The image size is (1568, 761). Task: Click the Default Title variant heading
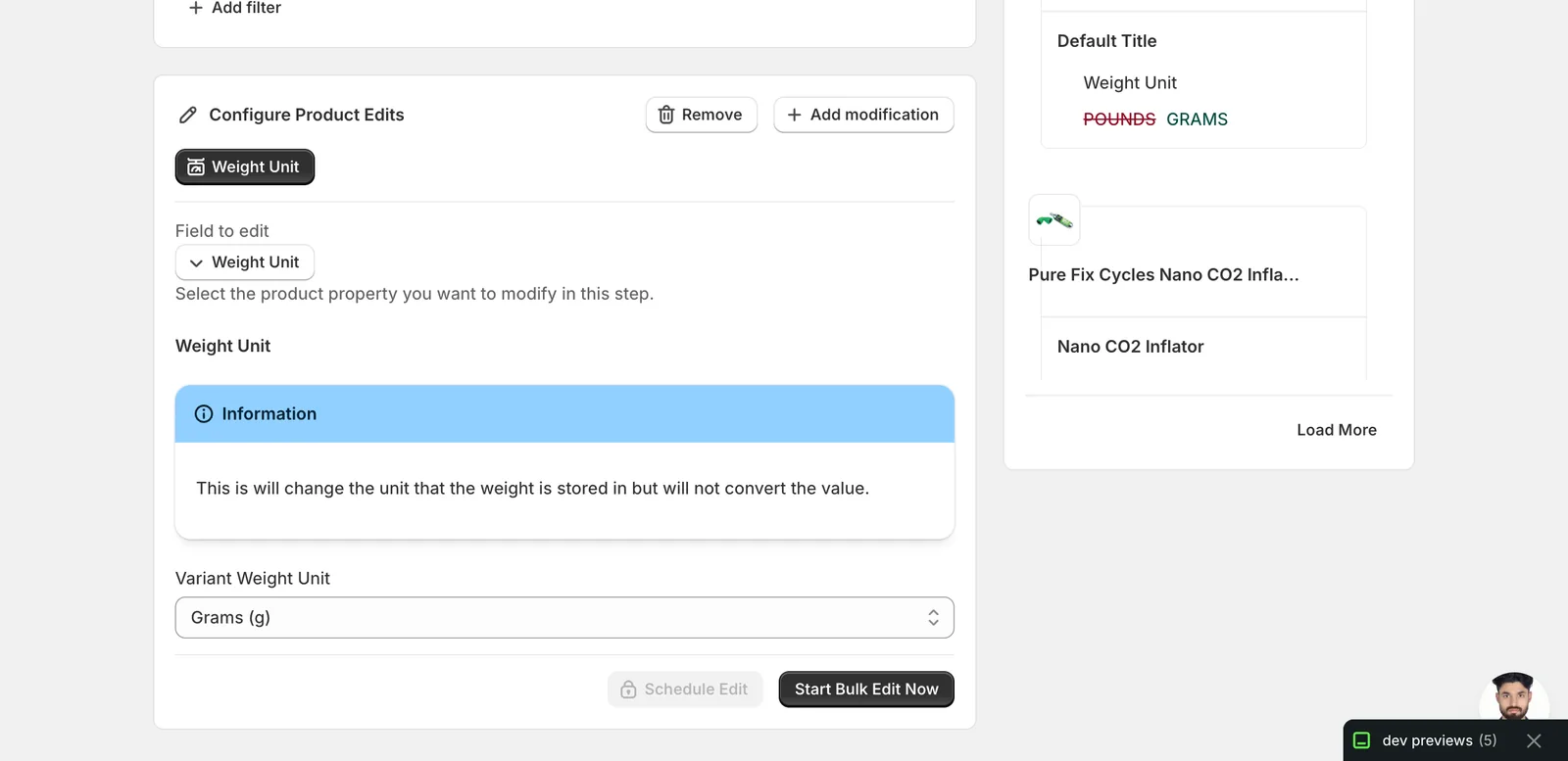[x=1106, y=41]
